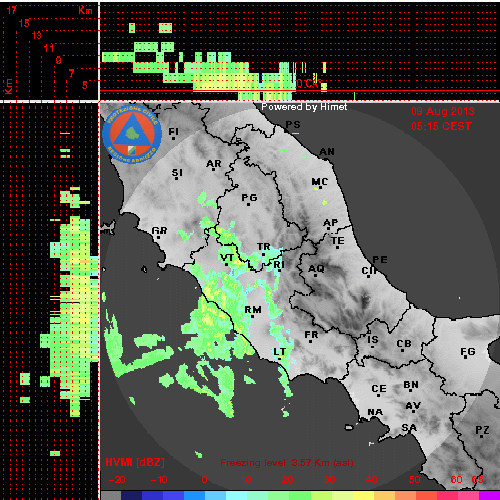Click the '50' value on the dBZ scale
The width and height of the screenshot is (500, 500).
tap(414, 480)
